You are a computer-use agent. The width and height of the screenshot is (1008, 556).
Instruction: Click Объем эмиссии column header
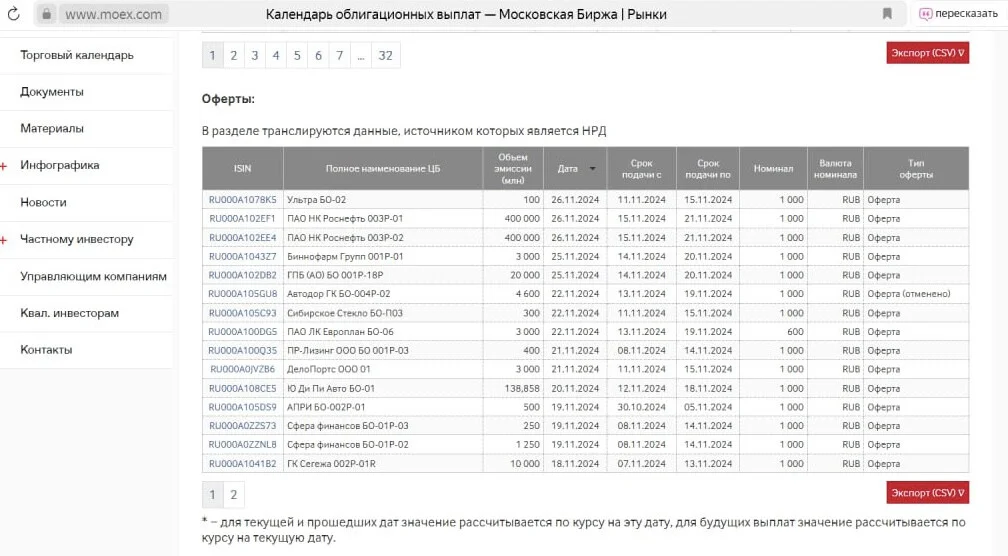coord(513,168)
